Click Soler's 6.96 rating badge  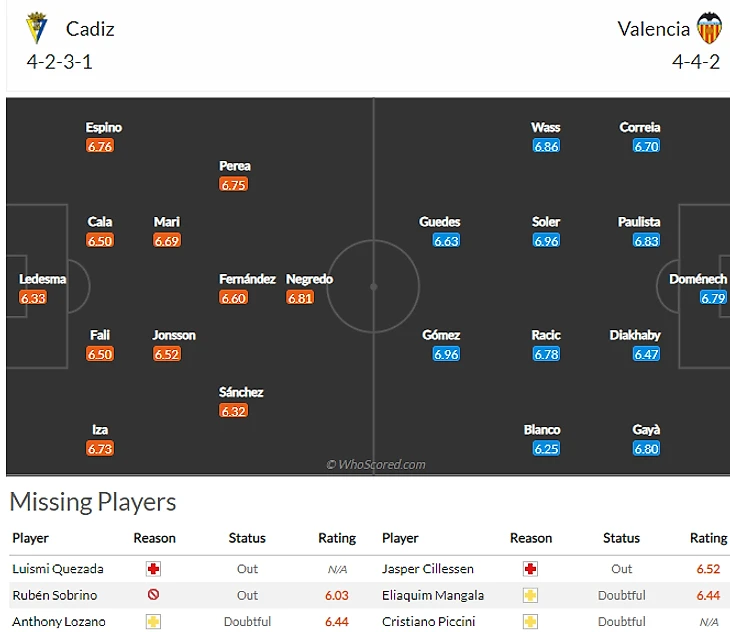546,241
